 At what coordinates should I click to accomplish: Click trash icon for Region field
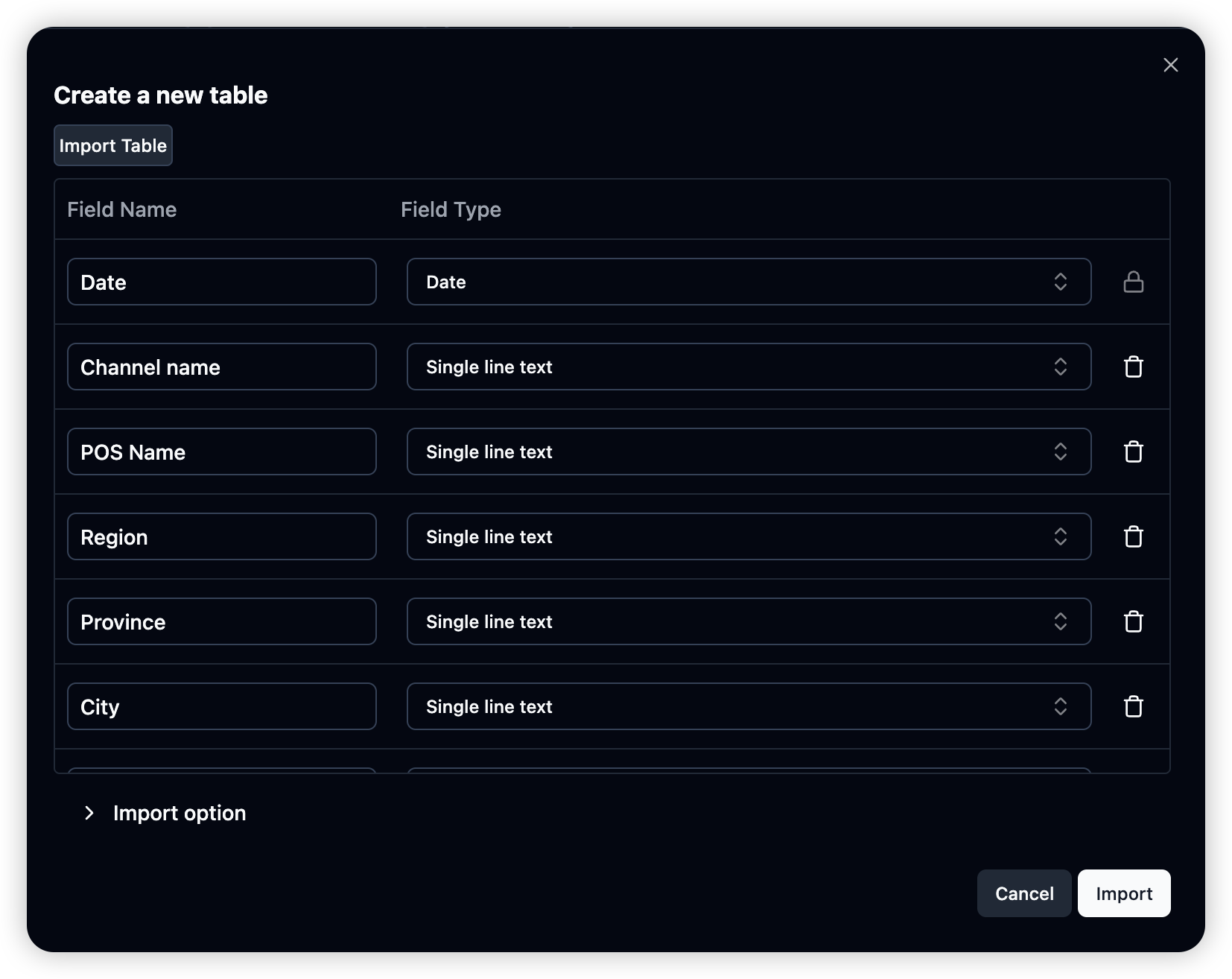[1133, 536]
